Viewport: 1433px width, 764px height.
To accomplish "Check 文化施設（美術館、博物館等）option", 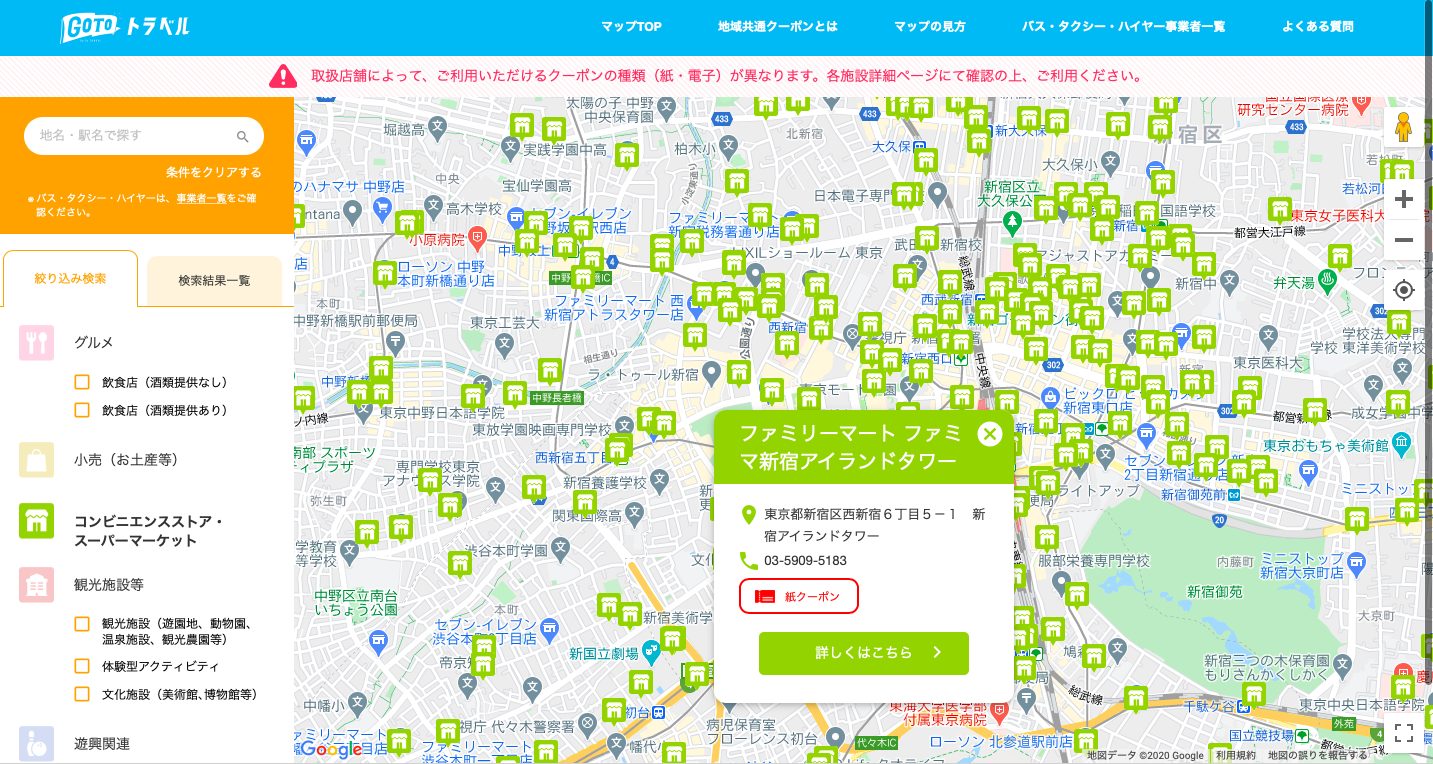I will click(83, 694).
